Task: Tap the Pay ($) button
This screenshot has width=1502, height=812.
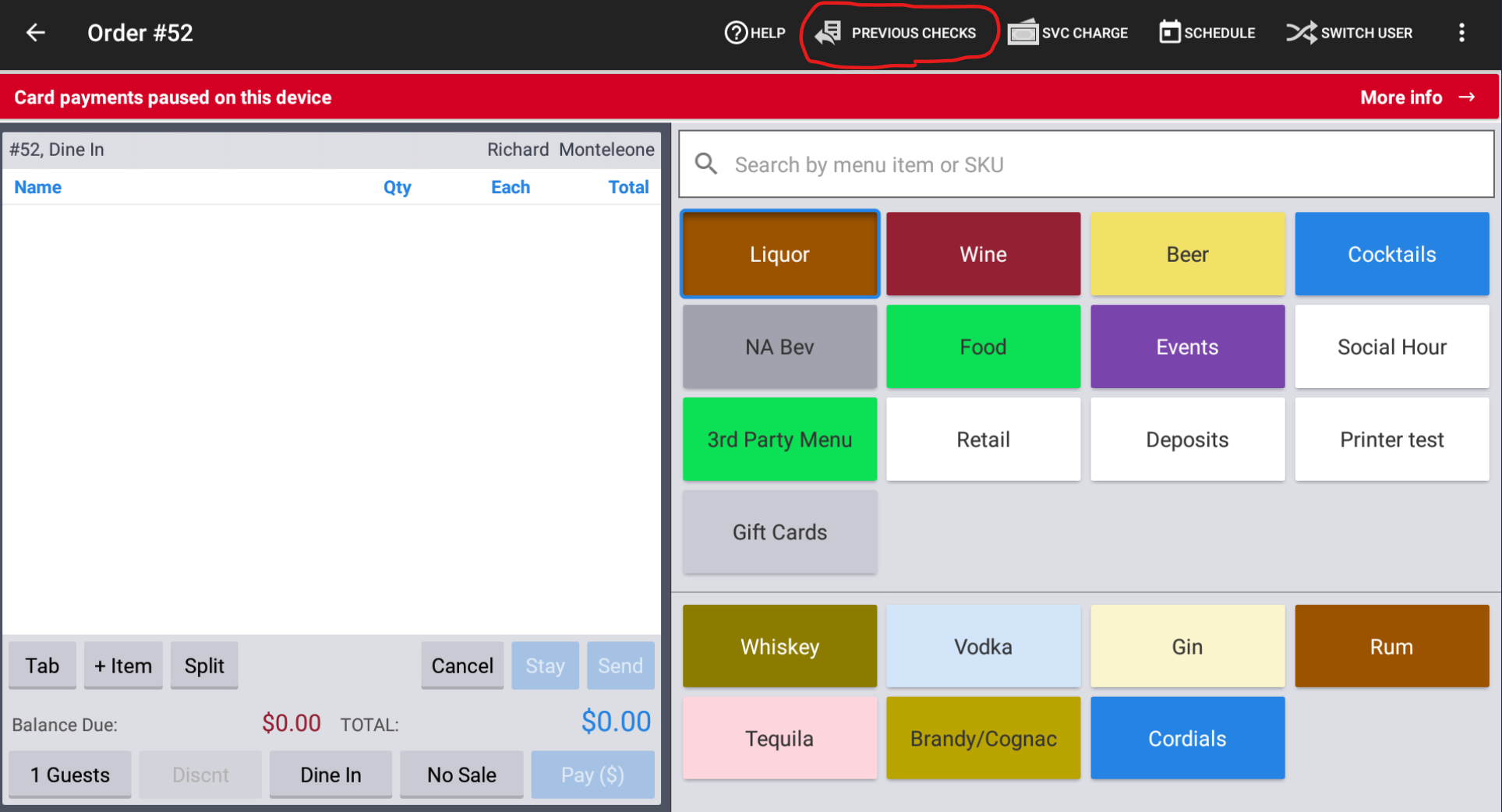Action: coord(592,775)
